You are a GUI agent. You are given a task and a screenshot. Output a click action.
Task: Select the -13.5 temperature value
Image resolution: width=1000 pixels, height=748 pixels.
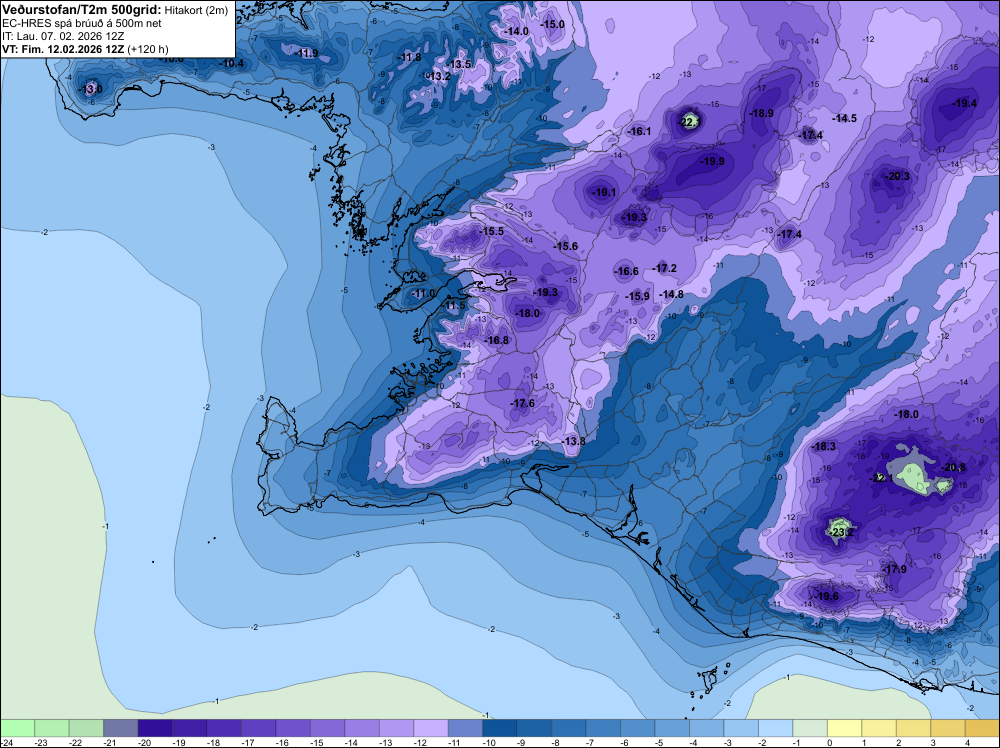point(459,64)
